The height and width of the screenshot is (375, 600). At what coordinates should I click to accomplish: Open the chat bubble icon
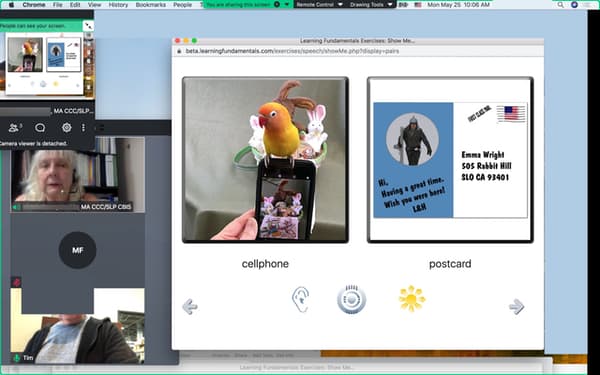40,127
